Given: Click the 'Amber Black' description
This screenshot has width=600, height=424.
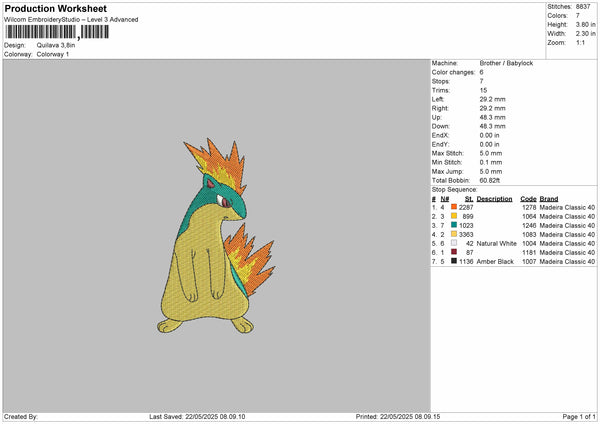Looking at the screenshot, I should pos(495,261).
